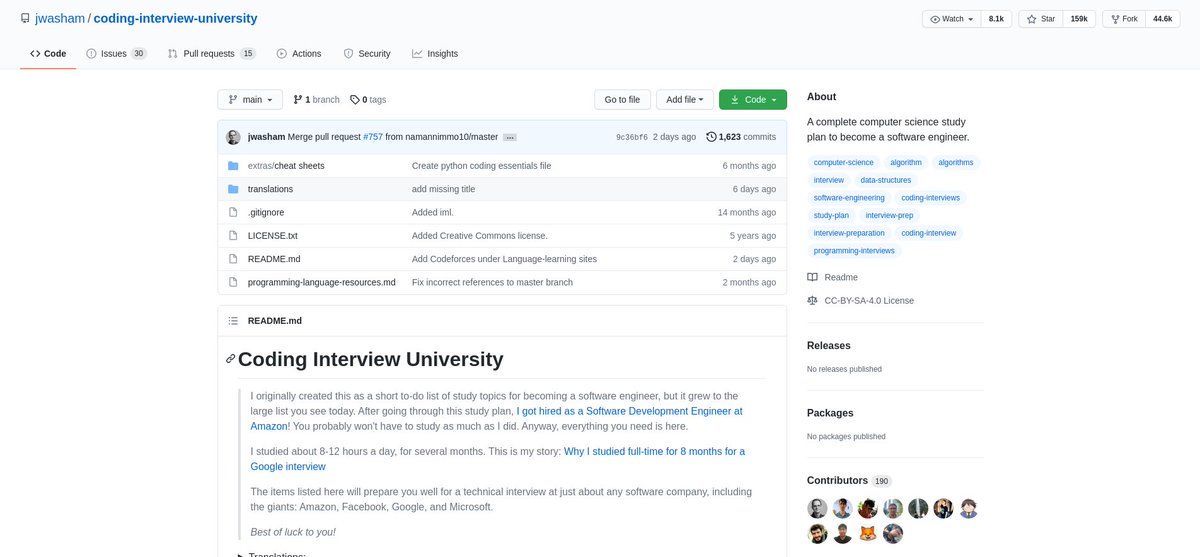Image resolution: width=1200 pixels, height=557 pixels.
Task: Go to the Actions tab
Action: [x=299, y=53]
